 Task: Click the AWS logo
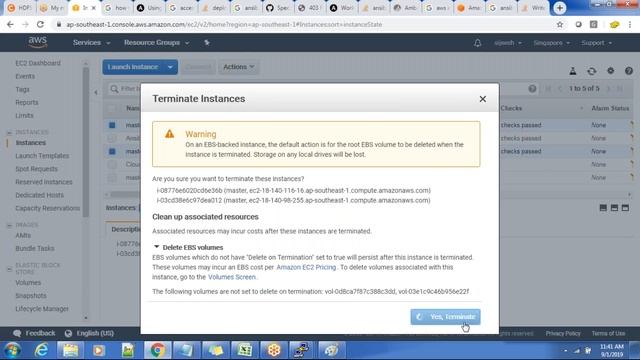[38, 42]
